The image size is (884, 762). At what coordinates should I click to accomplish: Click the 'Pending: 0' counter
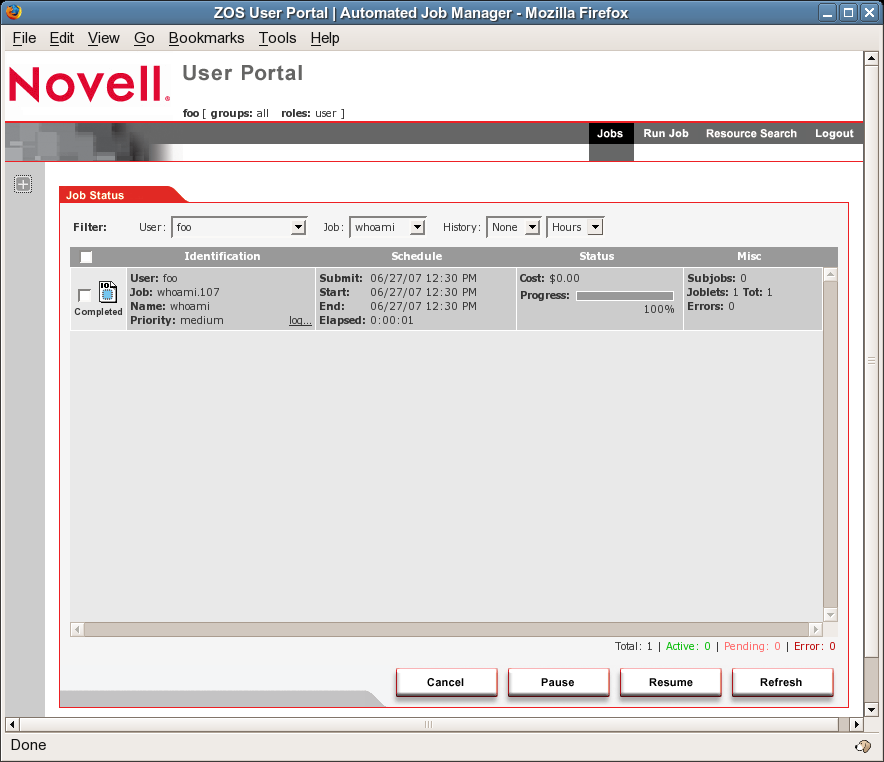coord(752,646)
